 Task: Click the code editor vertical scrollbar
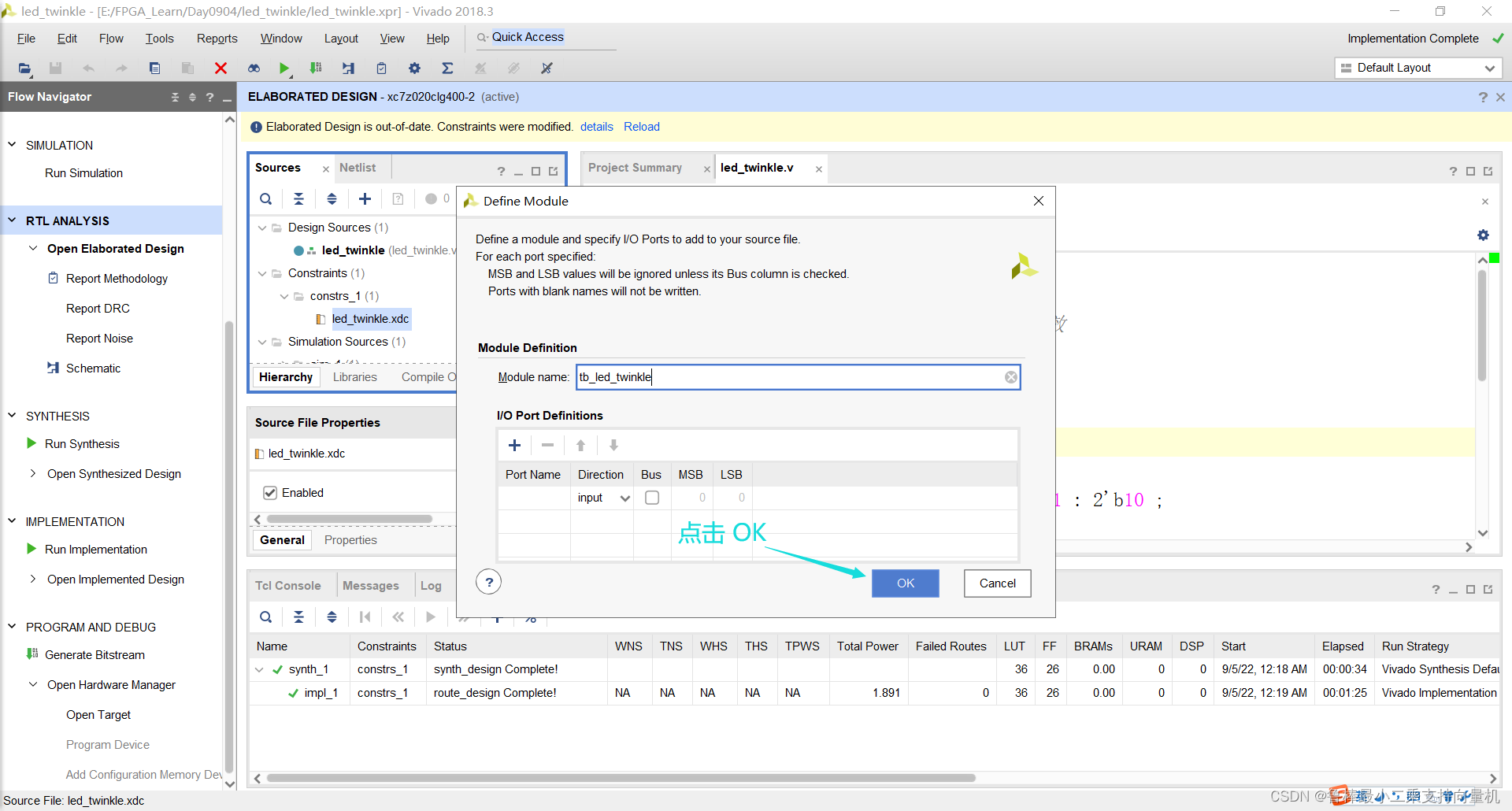pos(1481,327)
